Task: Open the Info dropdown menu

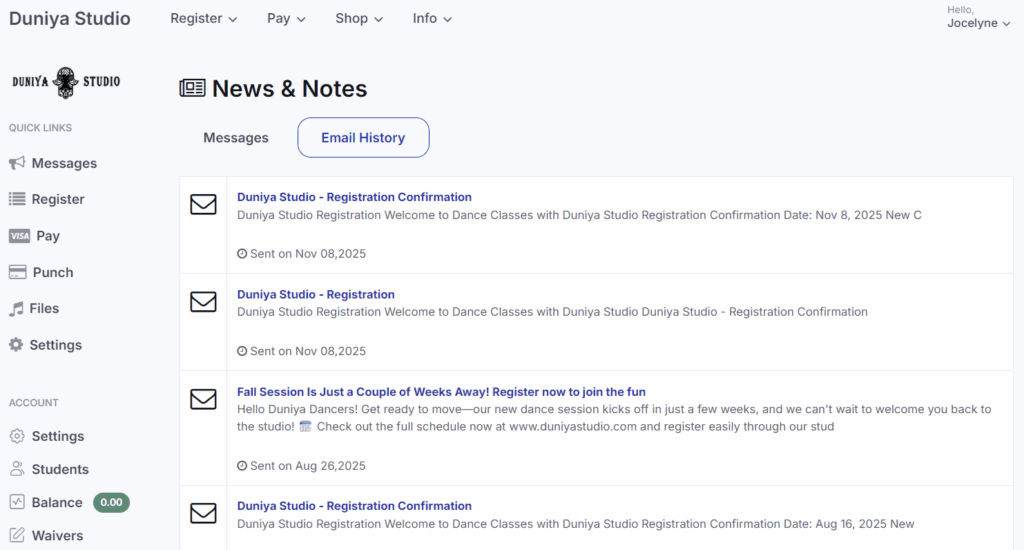Action: click(432, 18)
